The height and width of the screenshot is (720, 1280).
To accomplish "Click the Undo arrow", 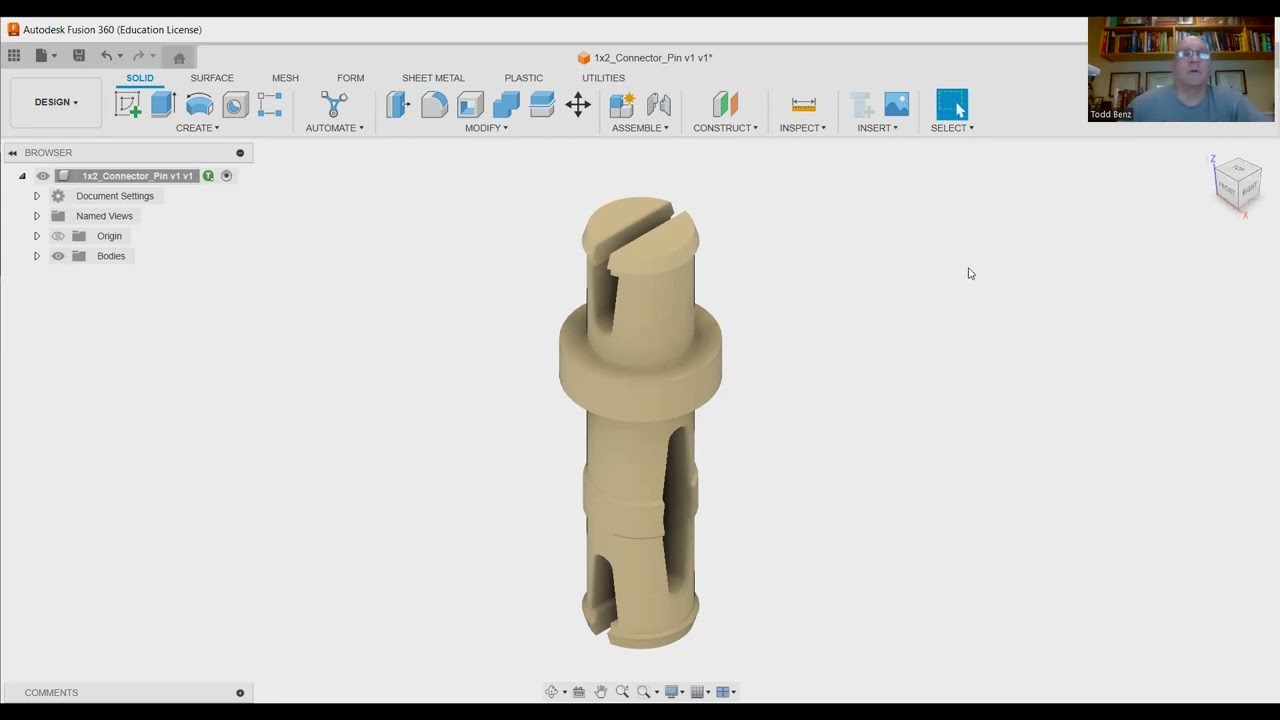I will pos(106,56).
